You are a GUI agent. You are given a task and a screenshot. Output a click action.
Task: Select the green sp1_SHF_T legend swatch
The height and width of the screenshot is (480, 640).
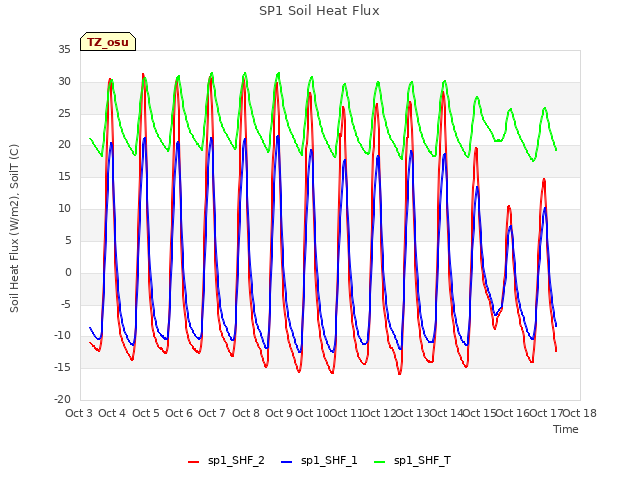point(380,462)
